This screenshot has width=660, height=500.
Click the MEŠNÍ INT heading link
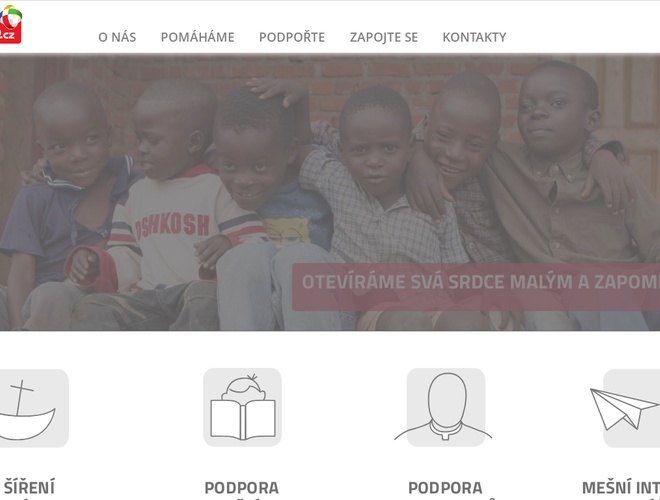click(x=621, y=488)
